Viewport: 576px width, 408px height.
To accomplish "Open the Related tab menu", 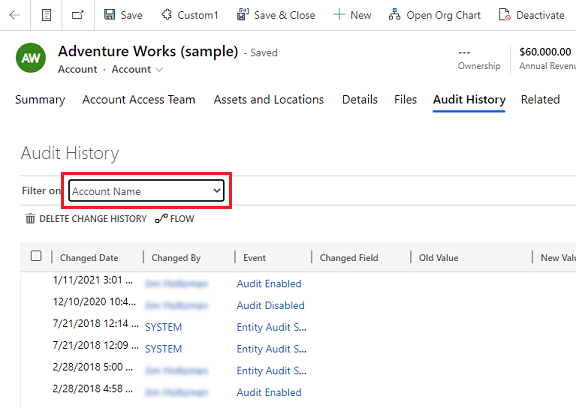I will 540,100.
